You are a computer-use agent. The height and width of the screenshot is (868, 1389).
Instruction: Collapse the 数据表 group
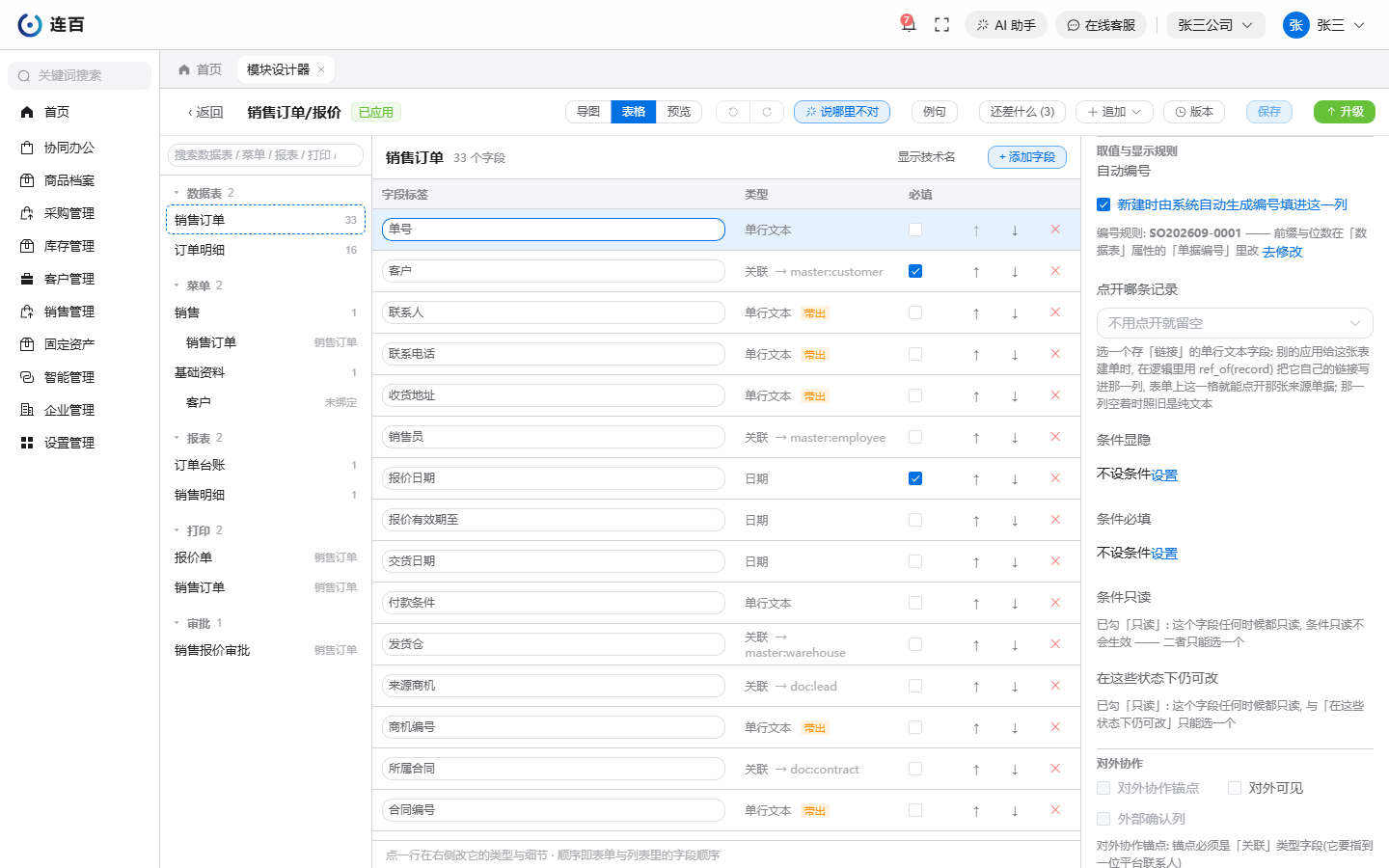(177, 193)
